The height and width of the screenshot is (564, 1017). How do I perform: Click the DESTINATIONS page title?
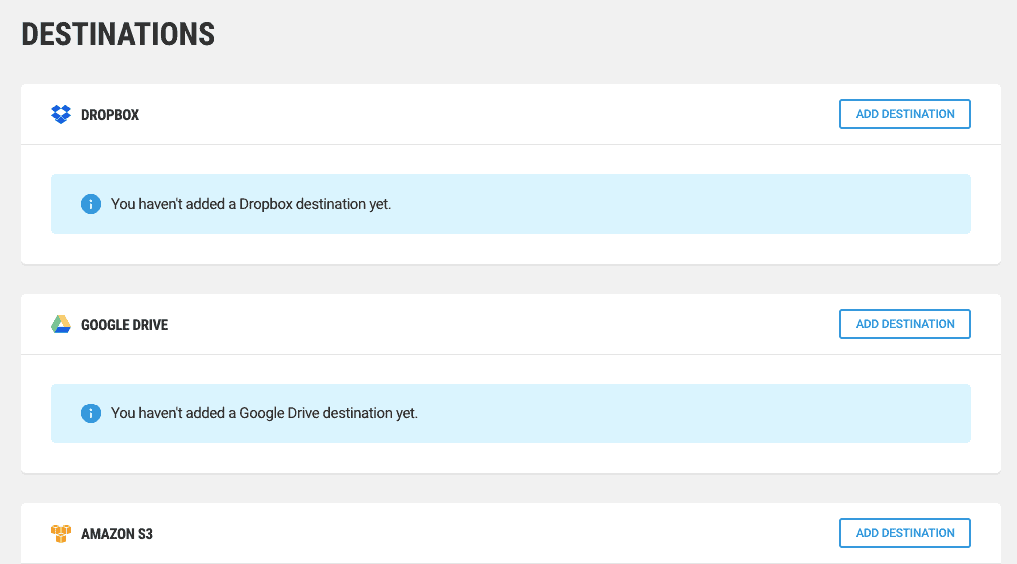point(118,34)
